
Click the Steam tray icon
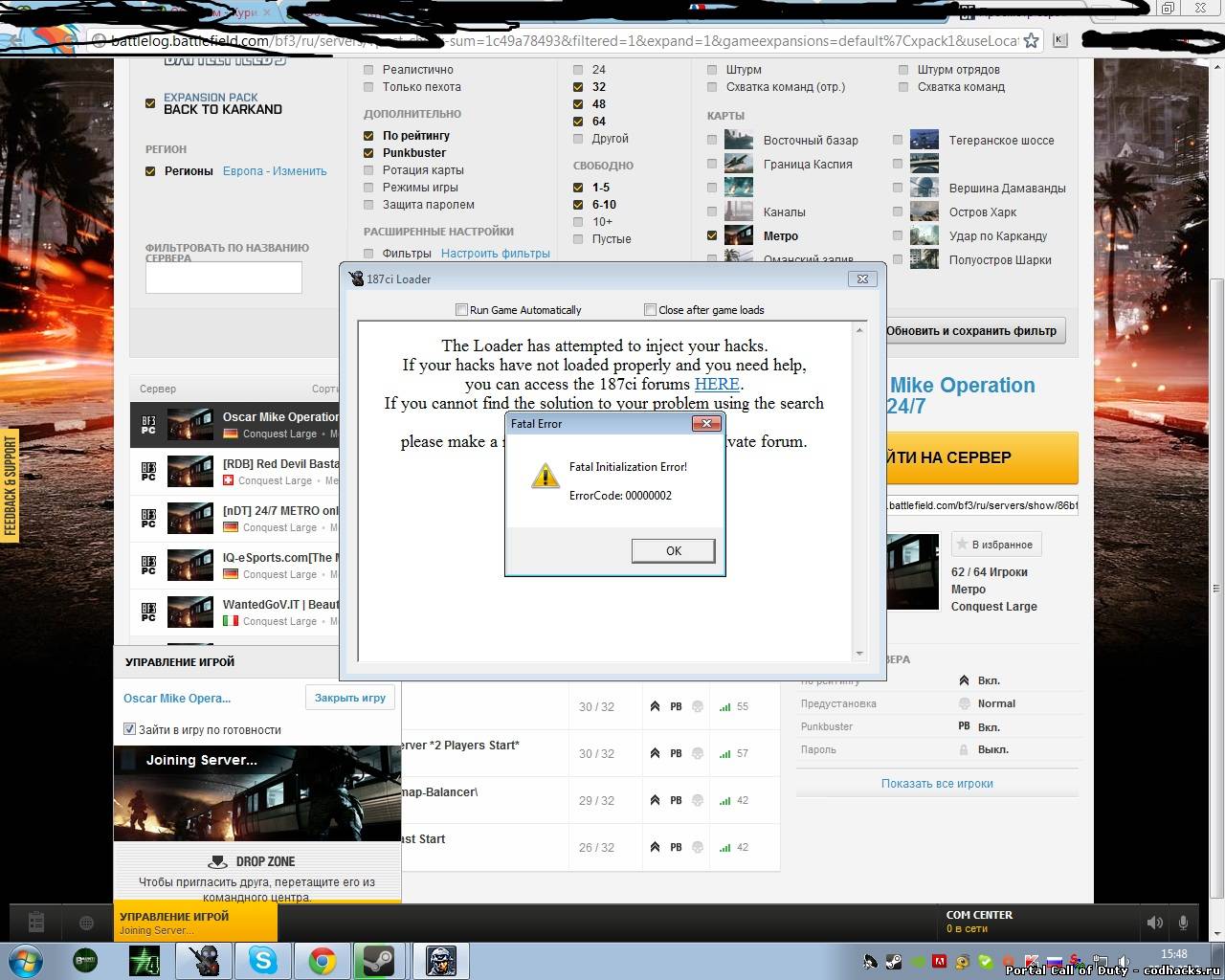point(892,961)
